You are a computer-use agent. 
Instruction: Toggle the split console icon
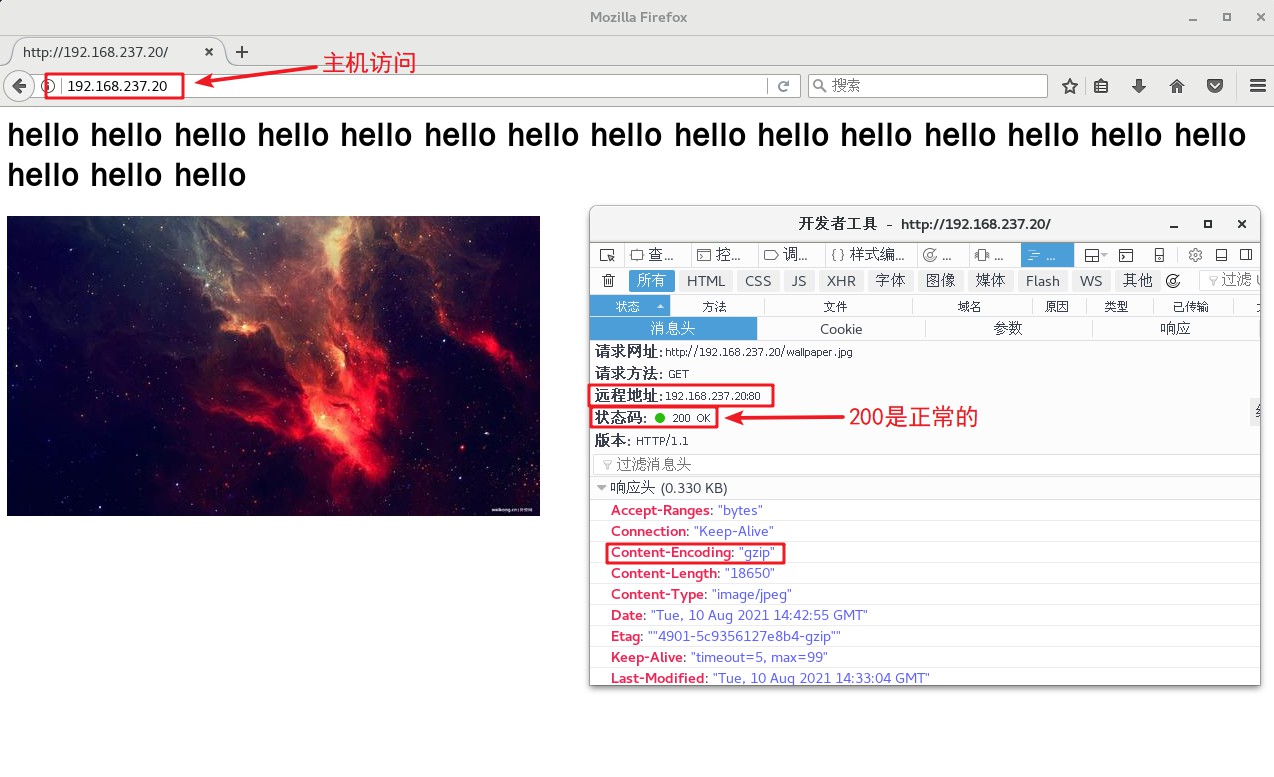pyautogui.click(x=1126, y=255)
